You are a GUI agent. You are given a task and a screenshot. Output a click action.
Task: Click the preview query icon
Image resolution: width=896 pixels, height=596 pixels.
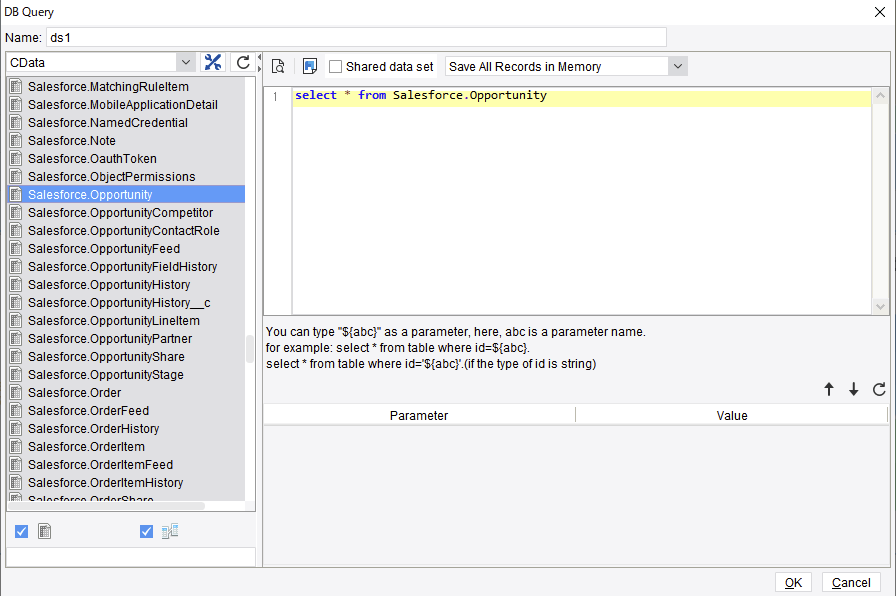pos(278,66)
